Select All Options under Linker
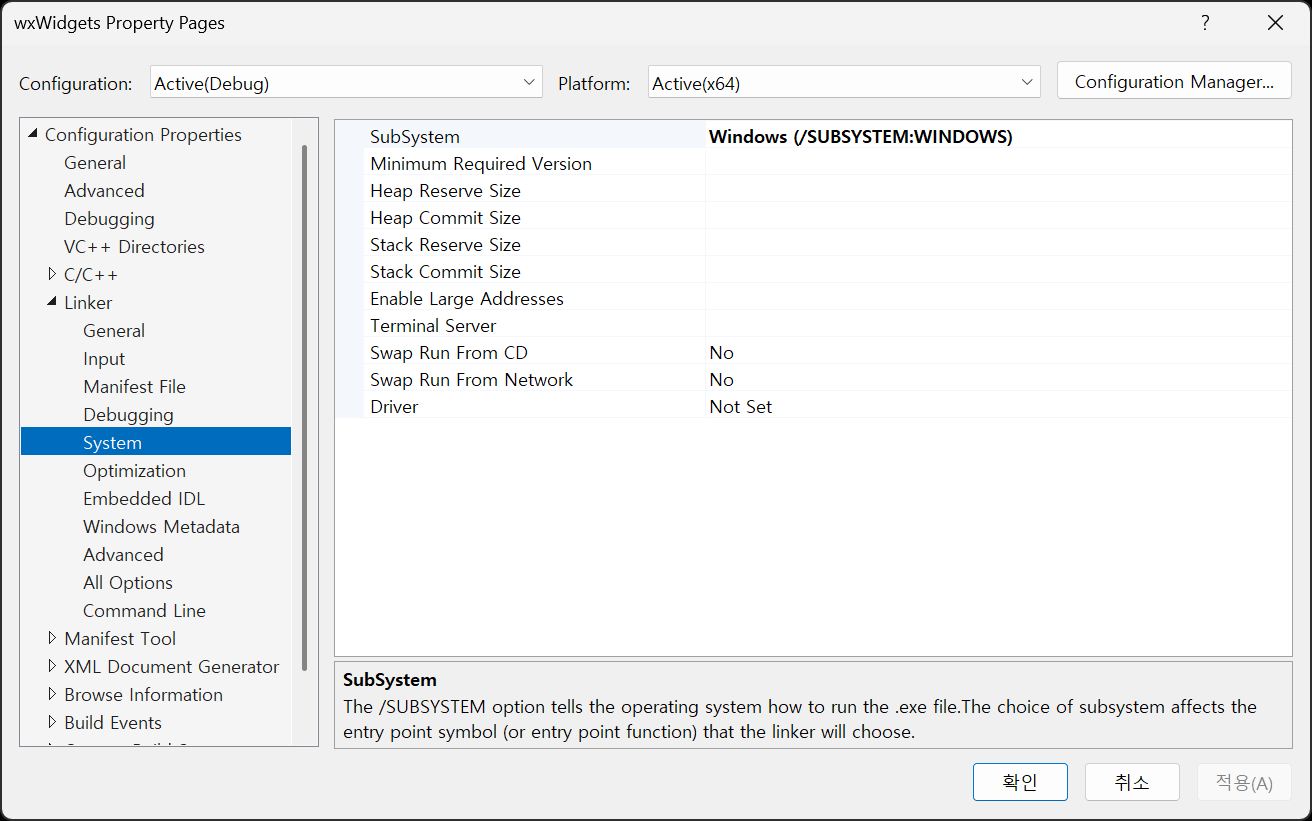 click(128, 583)
